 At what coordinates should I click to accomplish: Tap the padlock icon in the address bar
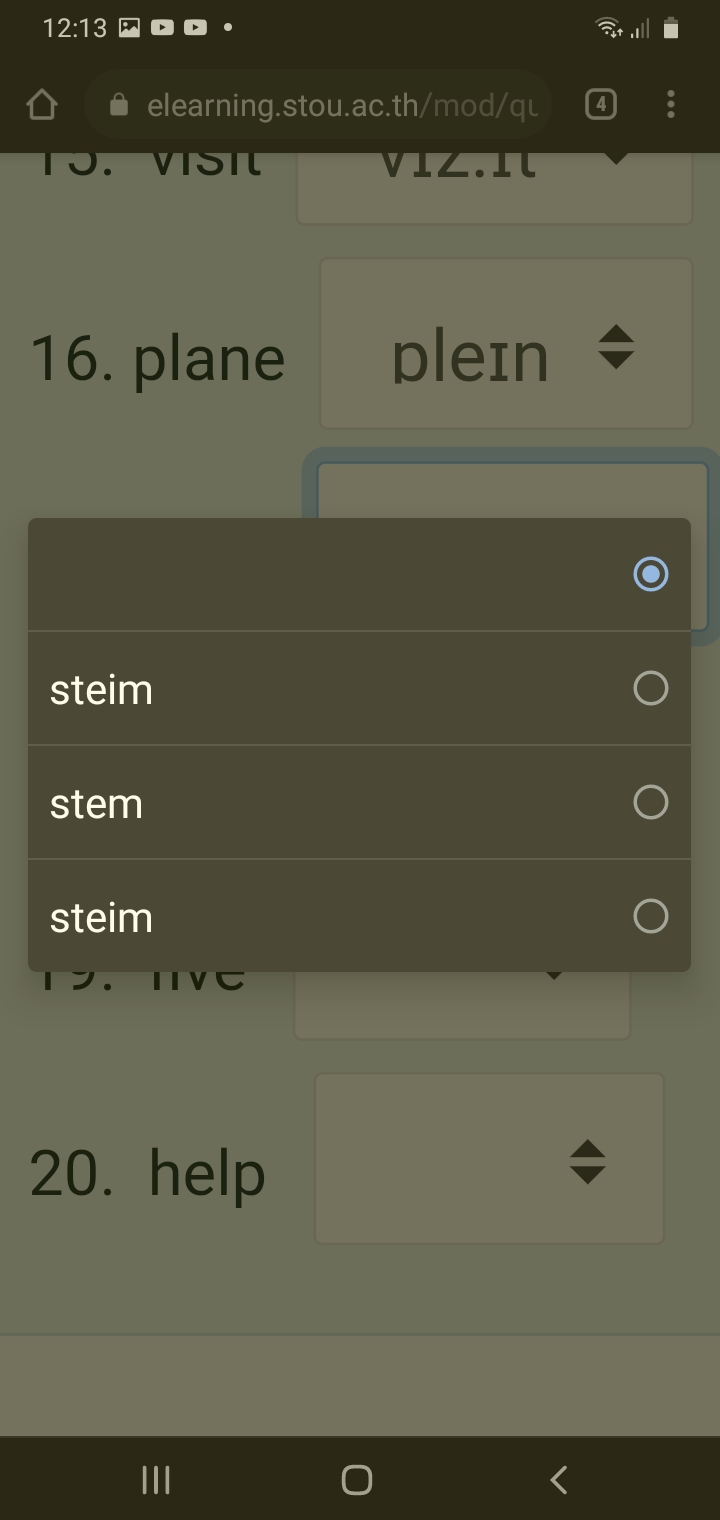tap(120, 104)
